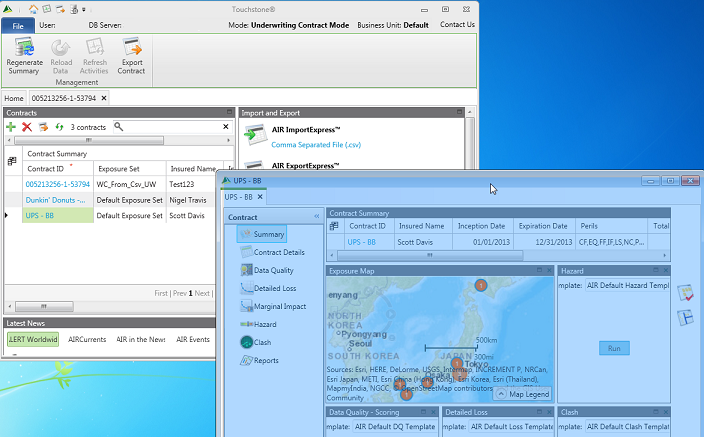Switch to the Home tab
The height and width of the screenshot is (437, 704).
tap(14, 98)
